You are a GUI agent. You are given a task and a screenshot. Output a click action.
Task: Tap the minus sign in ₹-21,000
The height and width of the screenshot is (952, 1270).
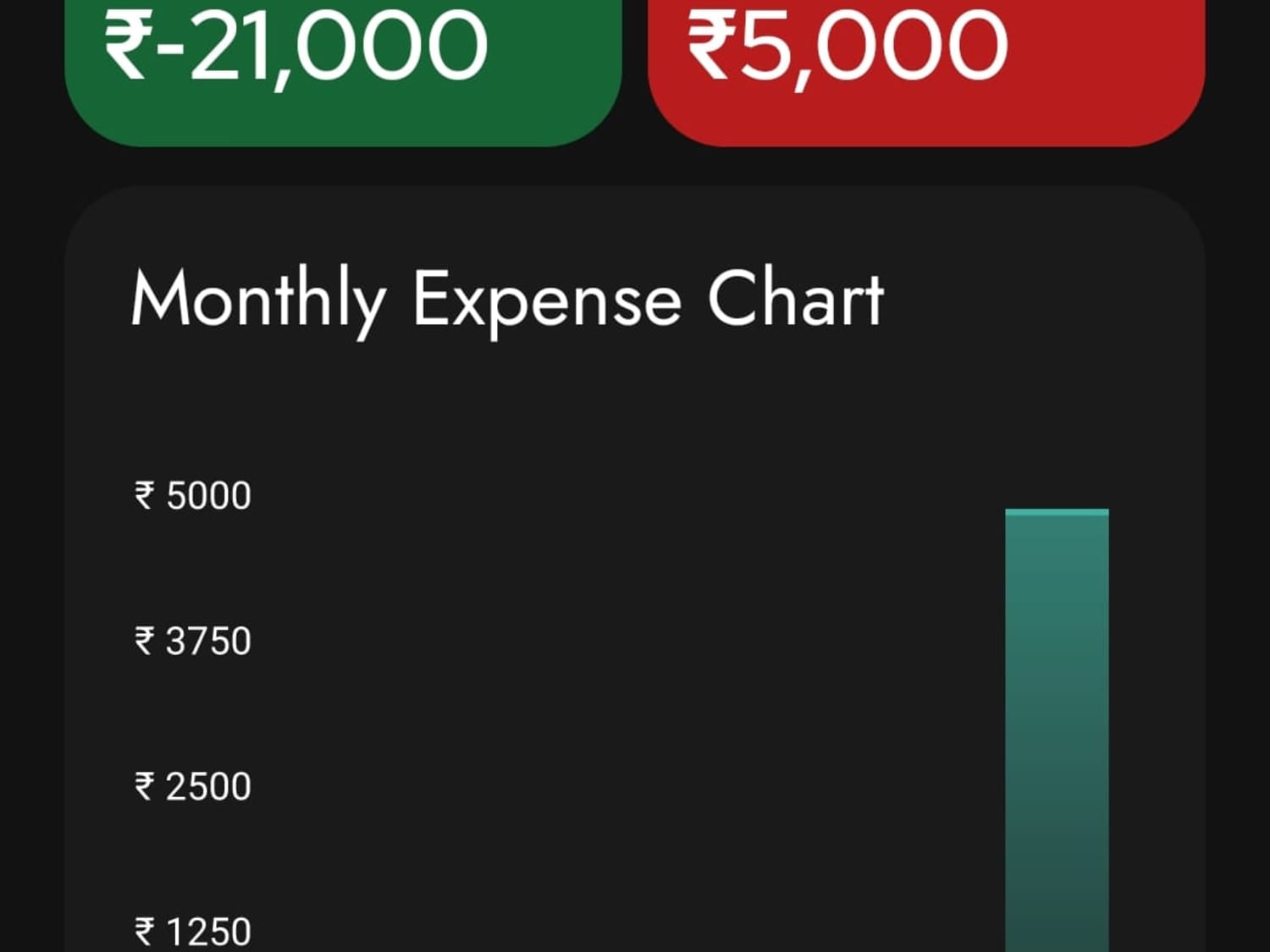click(171, 50)
